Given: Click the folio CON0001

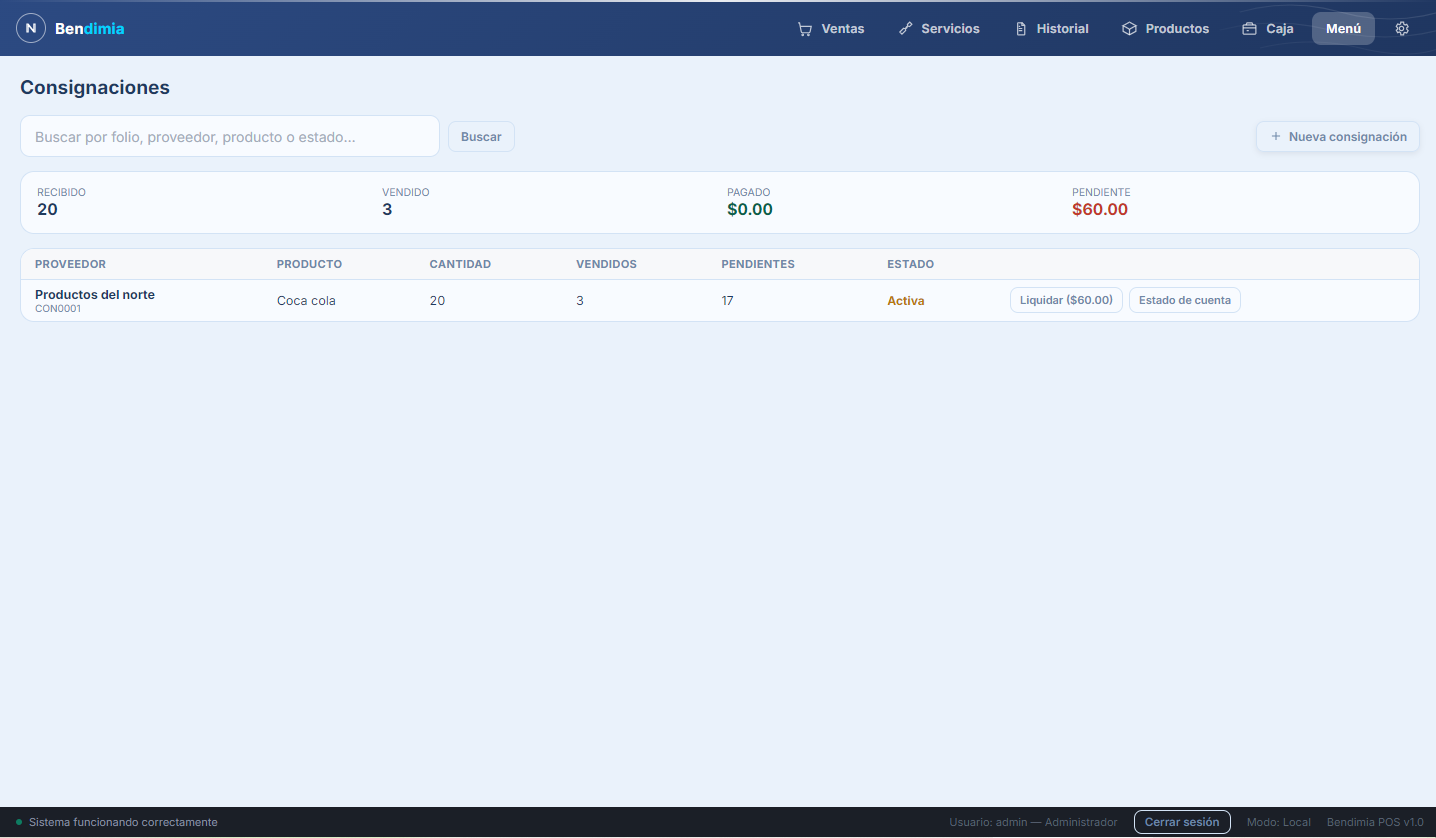Looking at the screenshot, I should pos(58,309).
